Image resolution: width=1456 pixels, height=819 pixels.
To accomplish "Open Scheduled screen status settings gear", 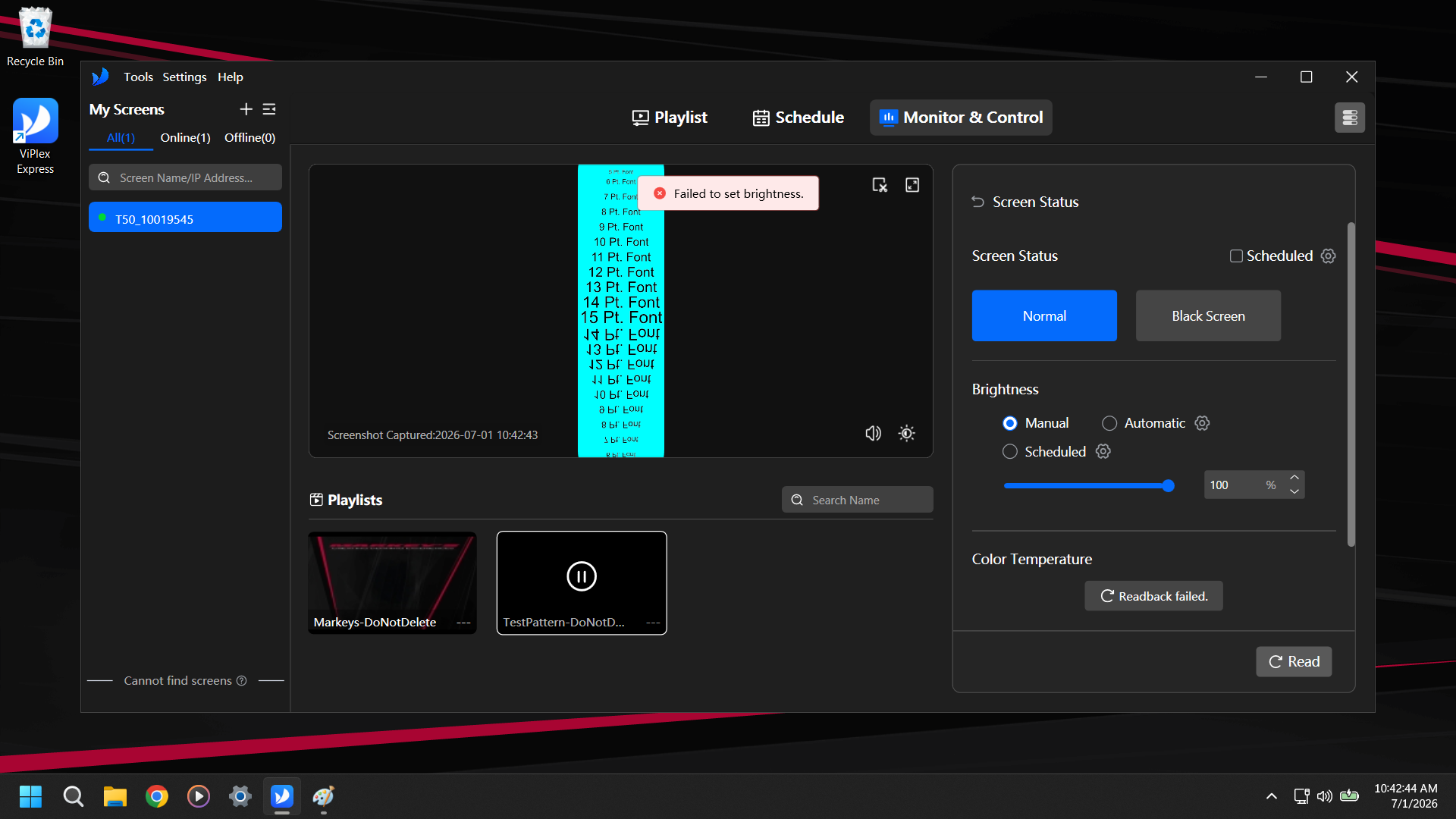I will coord(1329,256).
